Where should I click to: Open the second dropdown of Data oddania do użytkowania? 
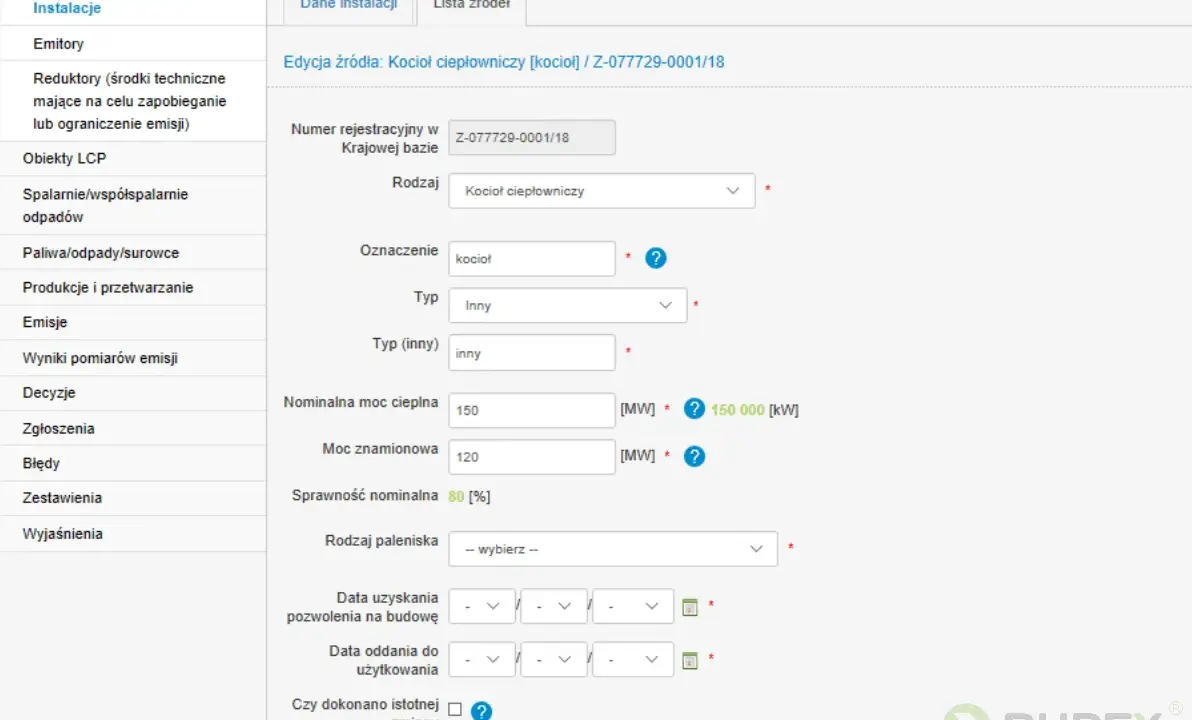pos(553,660)
